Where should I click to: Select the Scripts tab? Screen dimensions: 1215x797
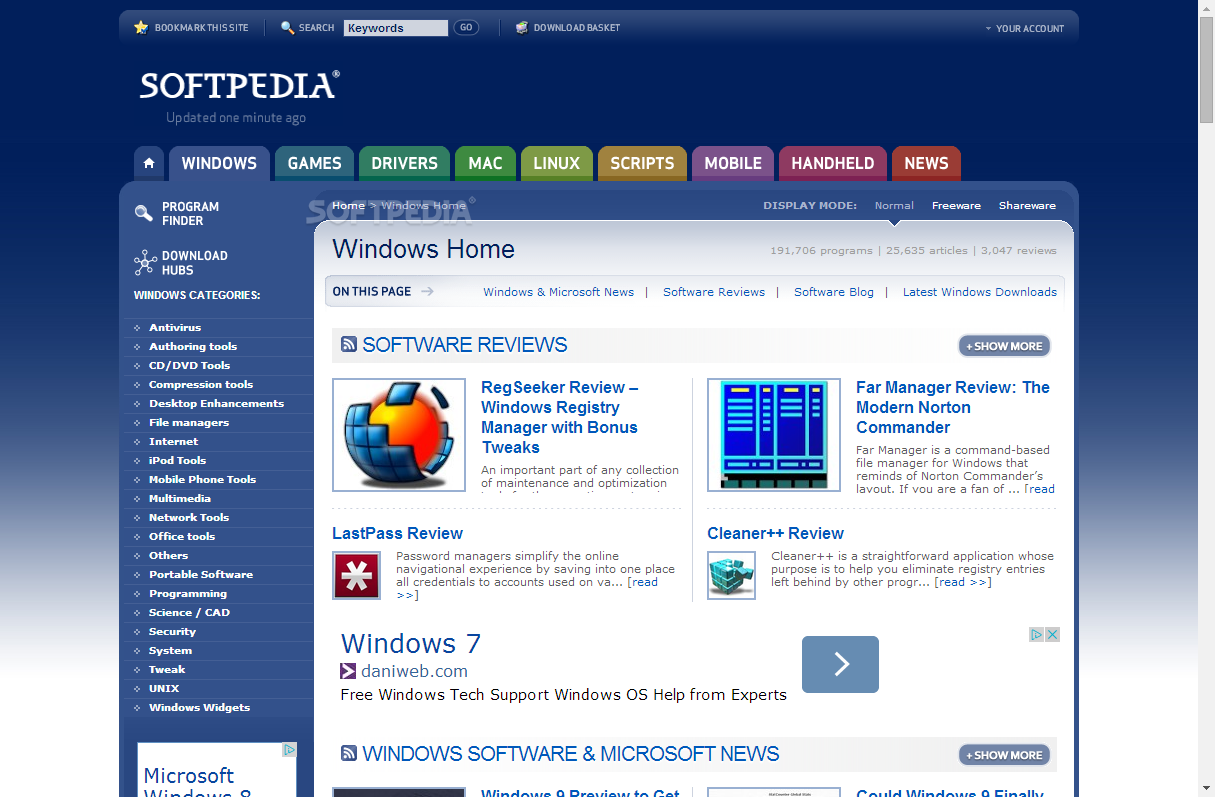pyautogui.click(x=642, y=163)
